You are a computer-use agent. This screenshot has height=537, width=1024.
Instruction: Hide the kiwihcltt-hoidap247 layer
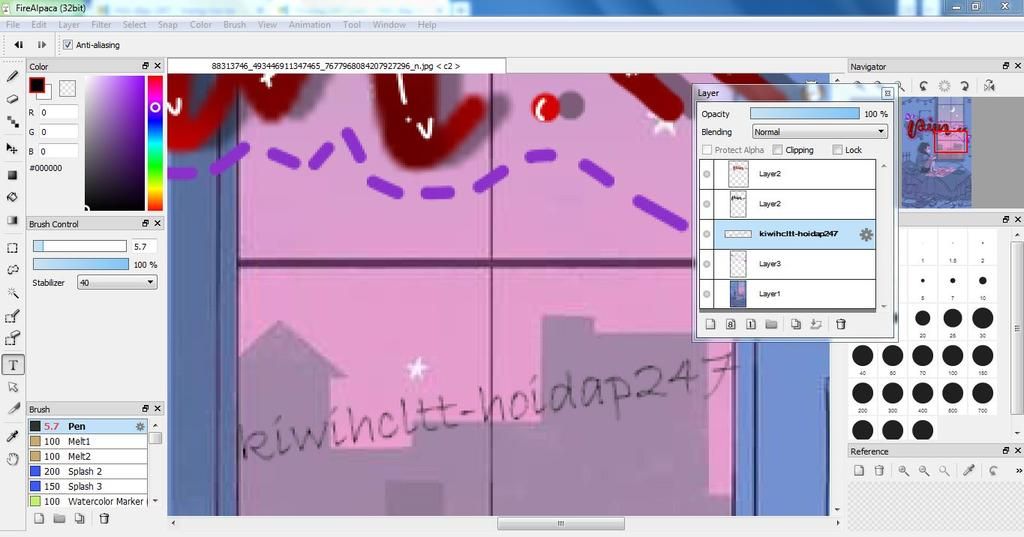[x=707, y=234]
